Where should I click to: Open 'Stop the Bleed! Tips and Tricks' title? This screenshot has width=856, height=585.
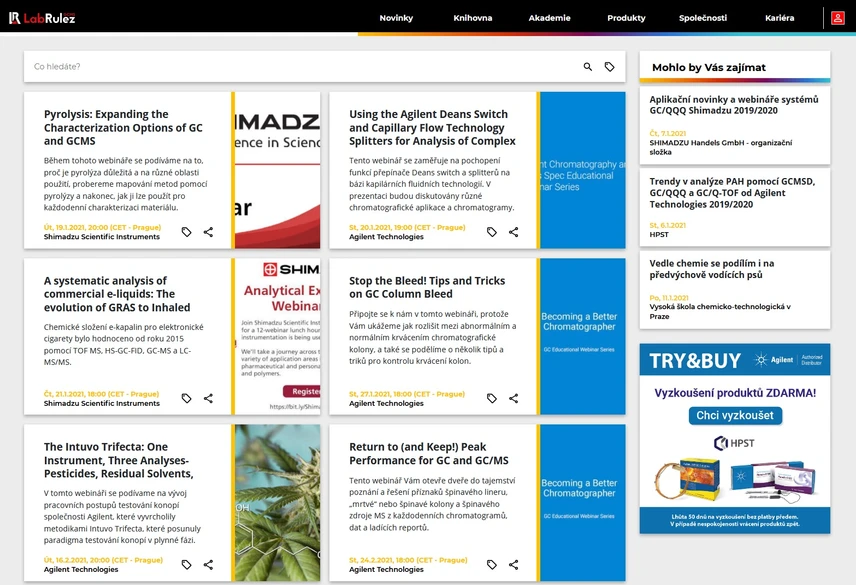(427, 287)
